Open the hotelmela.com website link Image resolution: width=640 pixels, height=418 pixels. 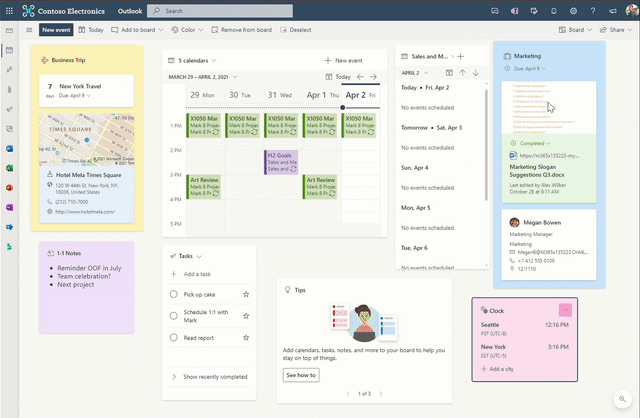[85, 211]
